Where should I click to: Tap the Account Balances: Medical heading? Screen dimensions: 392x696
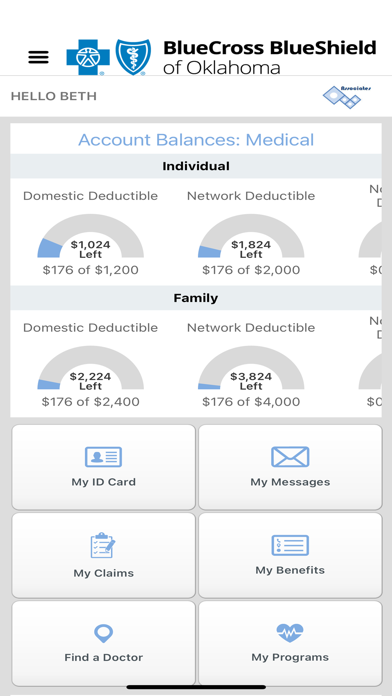[x=196, y=140]
